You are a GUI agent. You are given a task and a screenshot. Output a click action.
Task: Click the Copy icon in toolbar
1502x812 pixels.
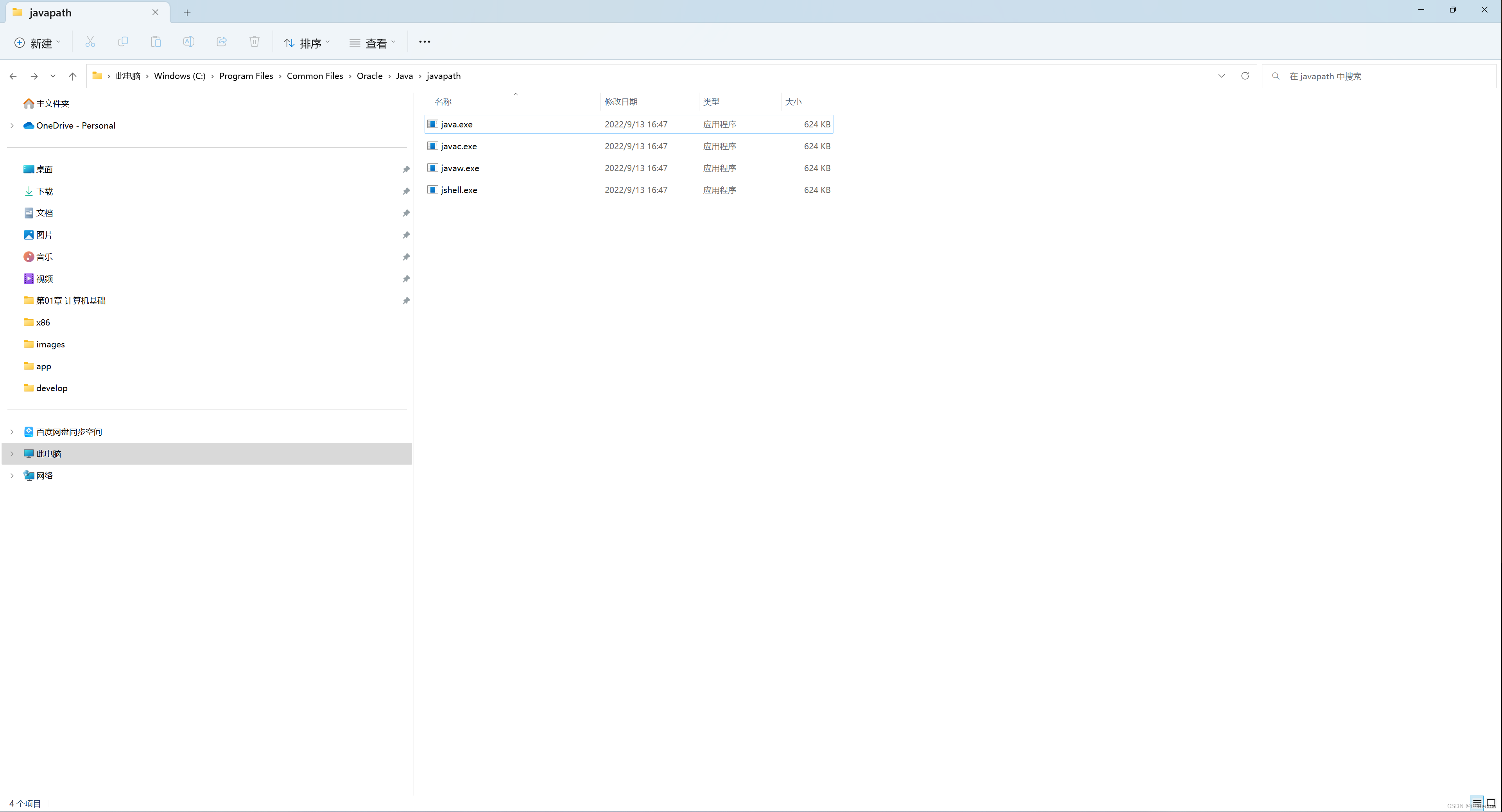click(123, 42)
